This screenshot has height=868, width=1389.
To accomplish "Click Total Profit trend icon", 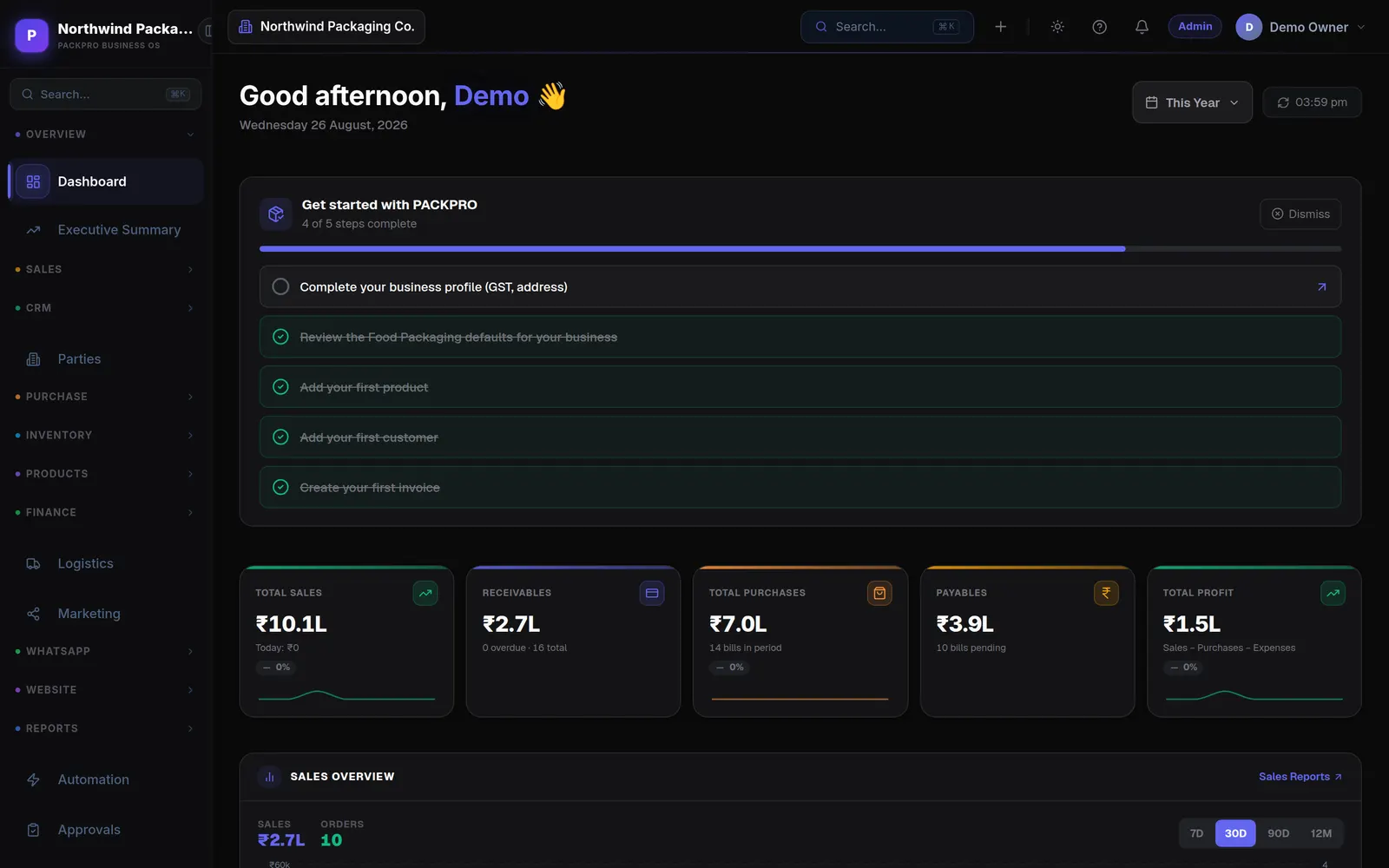I will (x=1333, y=594).
